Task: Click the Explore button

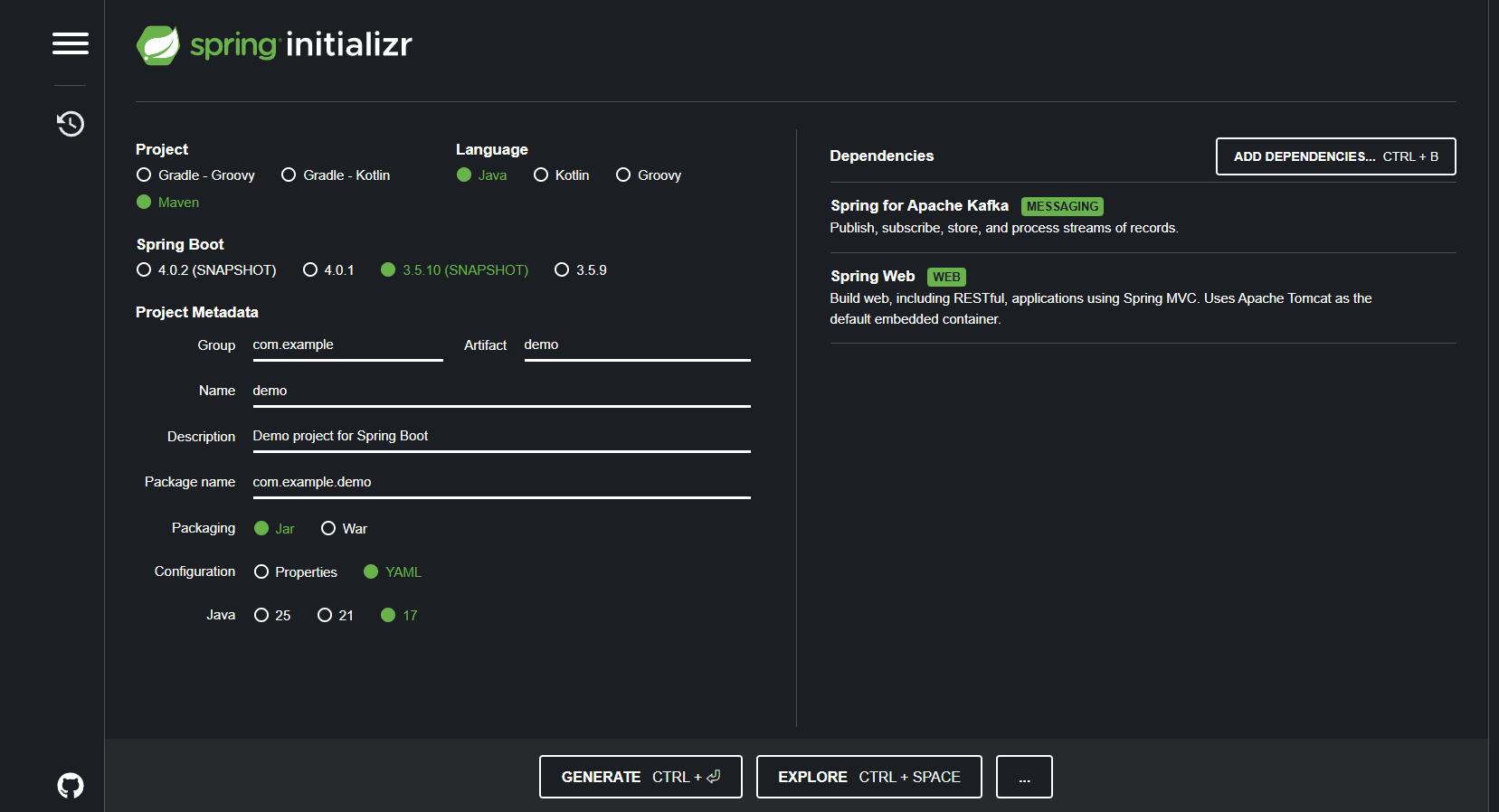Action: [868, 777]
